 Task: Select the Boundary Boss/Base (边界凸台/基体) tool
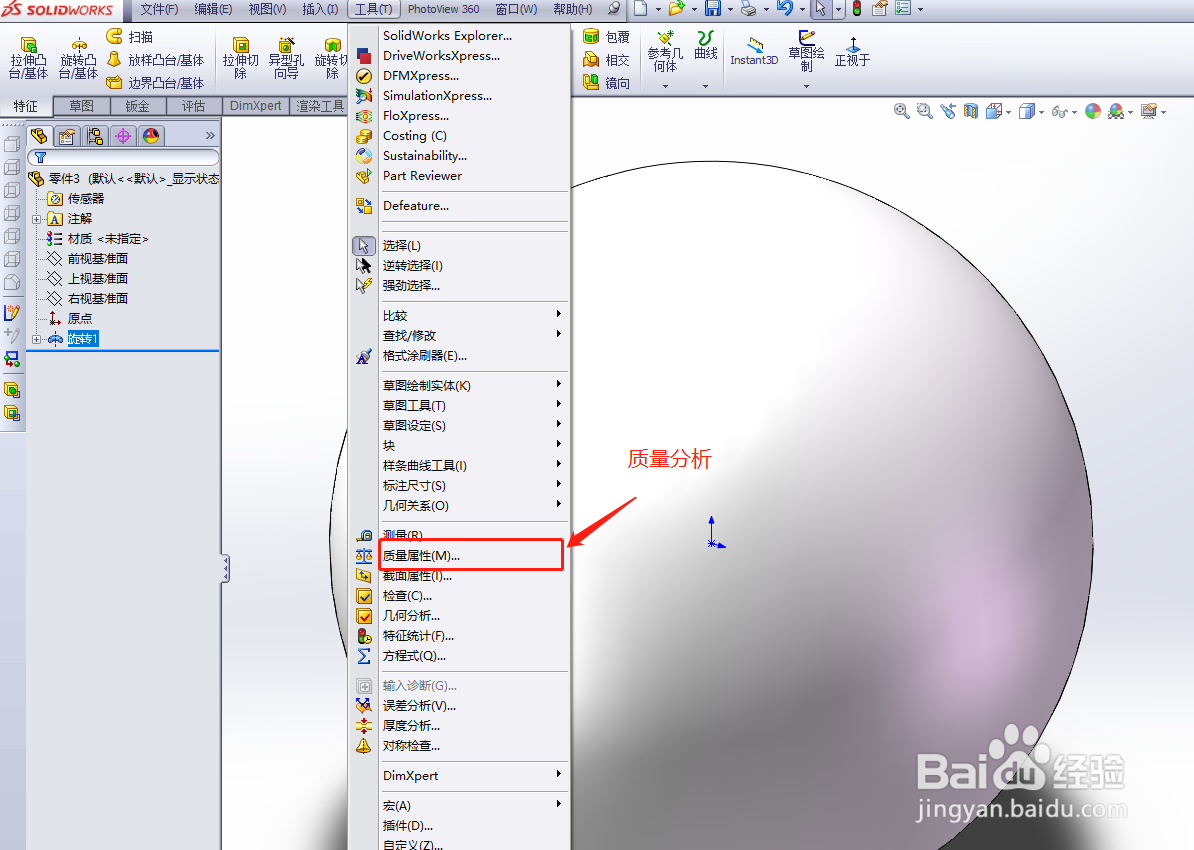155,82
